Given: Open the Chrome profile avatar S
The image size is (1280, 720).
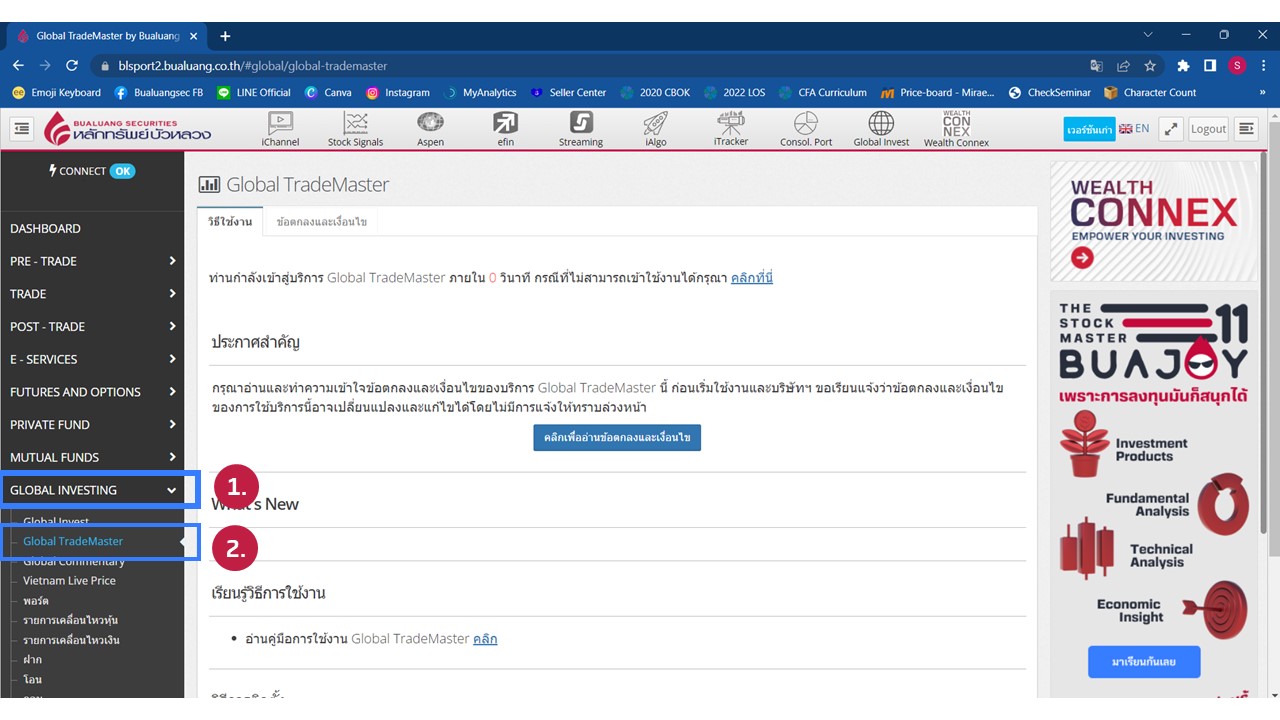Looking at the screenshot, I should pos(1237,66).
